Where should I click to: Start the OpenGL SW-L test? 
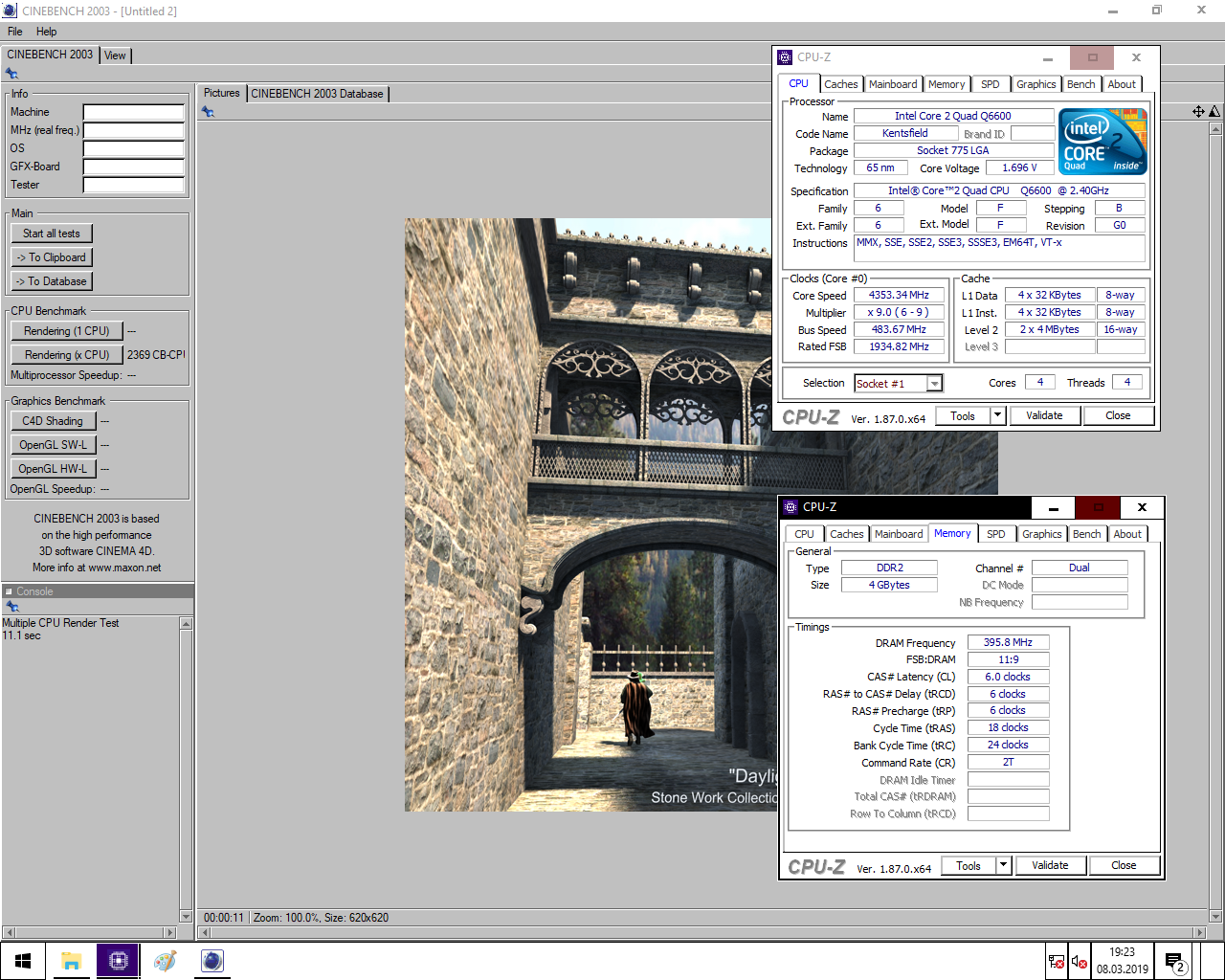click(x=53, y=445)
